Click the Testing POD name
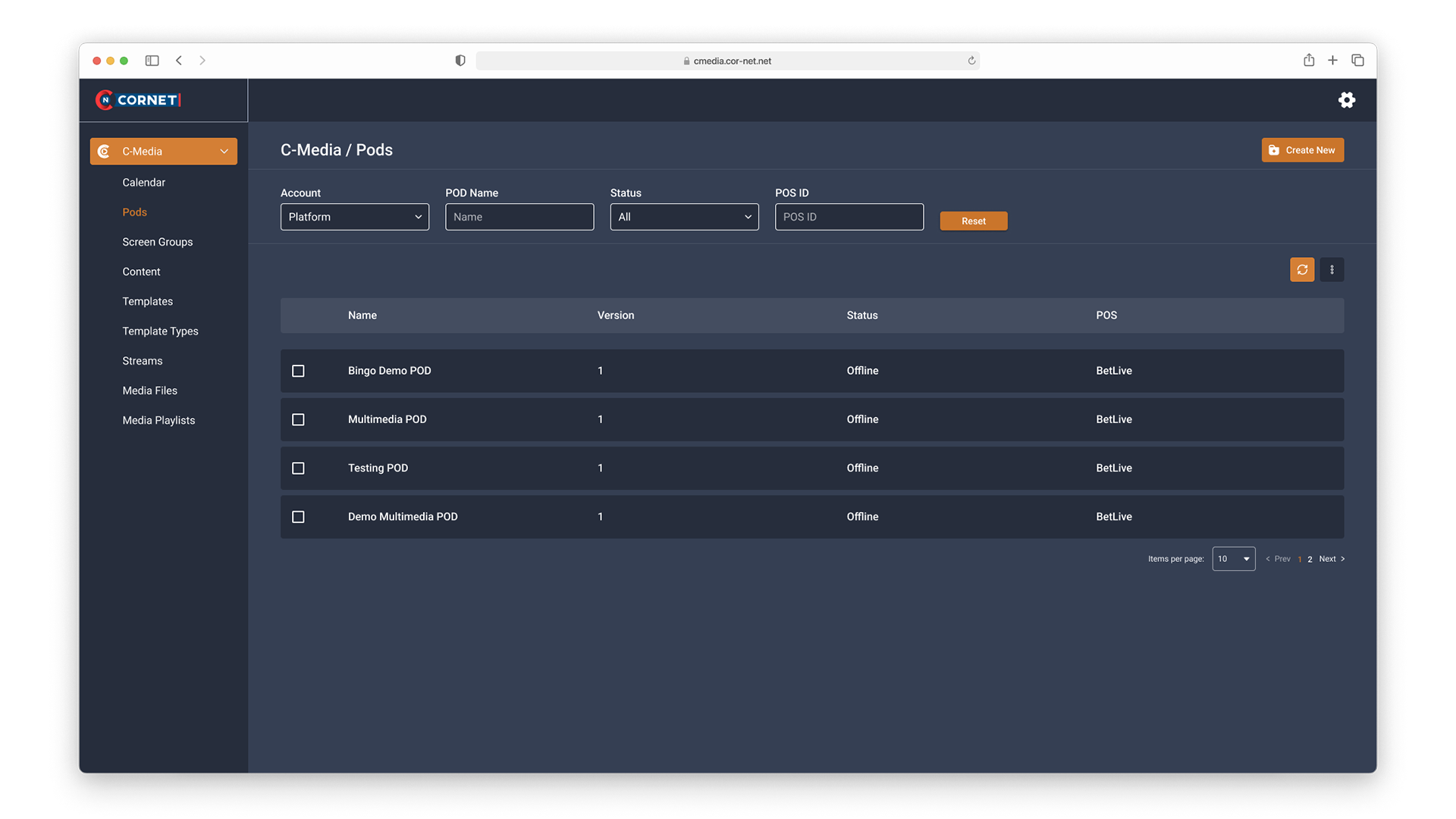 click(x=378, y=468)
